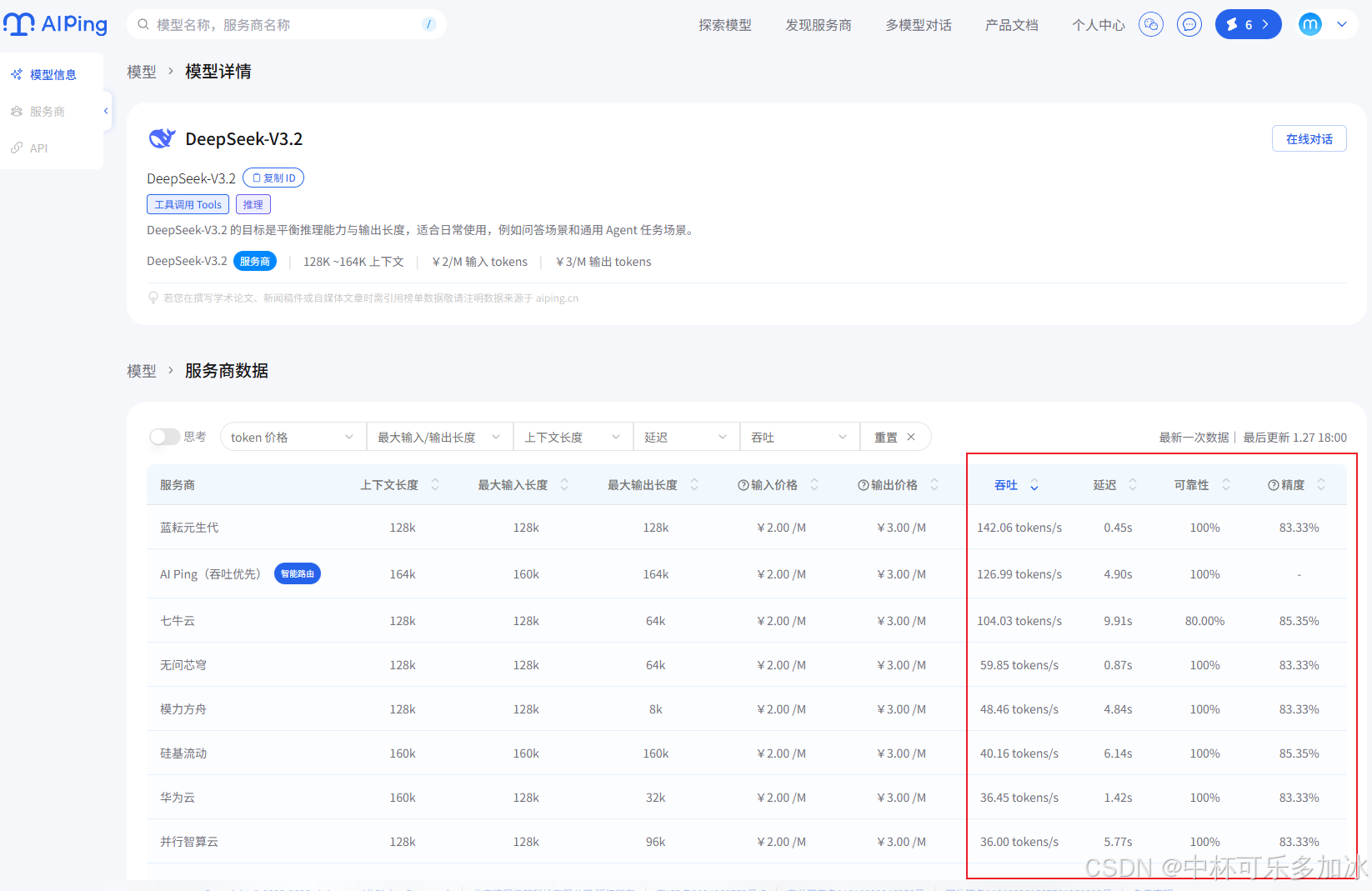1372x891 pixels.
Task: Click the 蓝耘元生代 provider row
Action: point(747,528)
